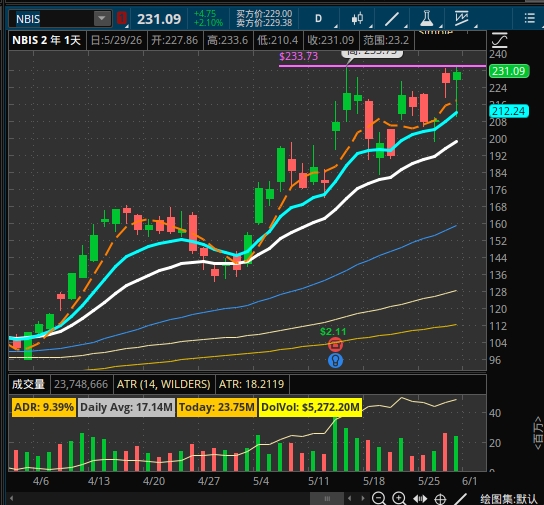Image resolution: width=544 pixels, height=505 pixels.
Task: Click the range value 范围:23.2
Action: click(386, 40)
